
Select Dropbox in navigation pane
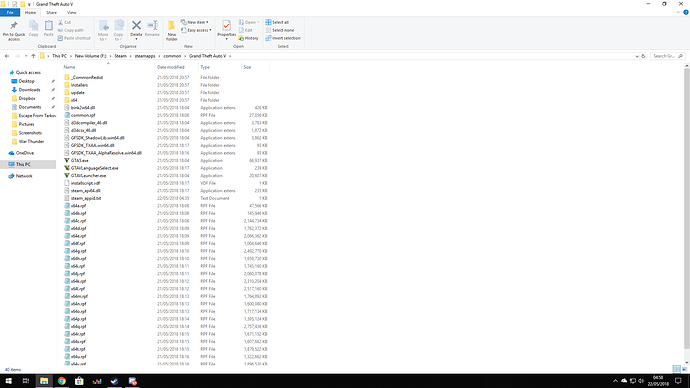pyautogui.click(x=27, y=99)
